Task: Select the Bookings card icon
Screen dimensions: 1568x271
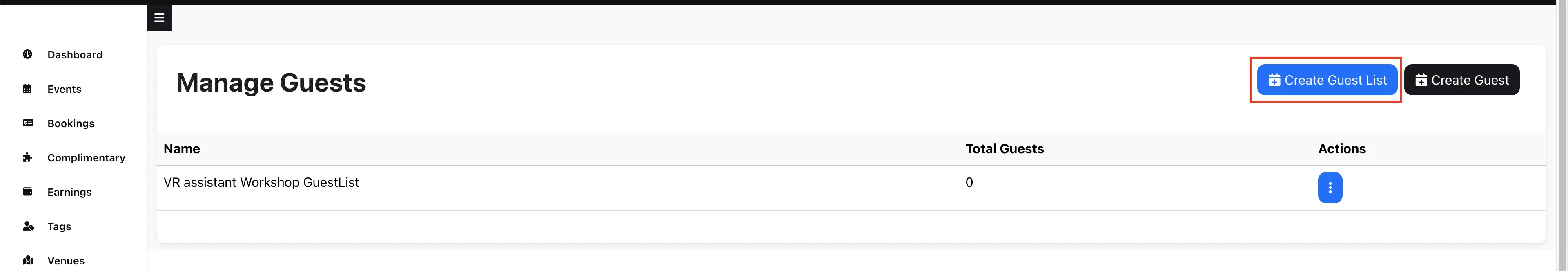Action: click(27, 123)
